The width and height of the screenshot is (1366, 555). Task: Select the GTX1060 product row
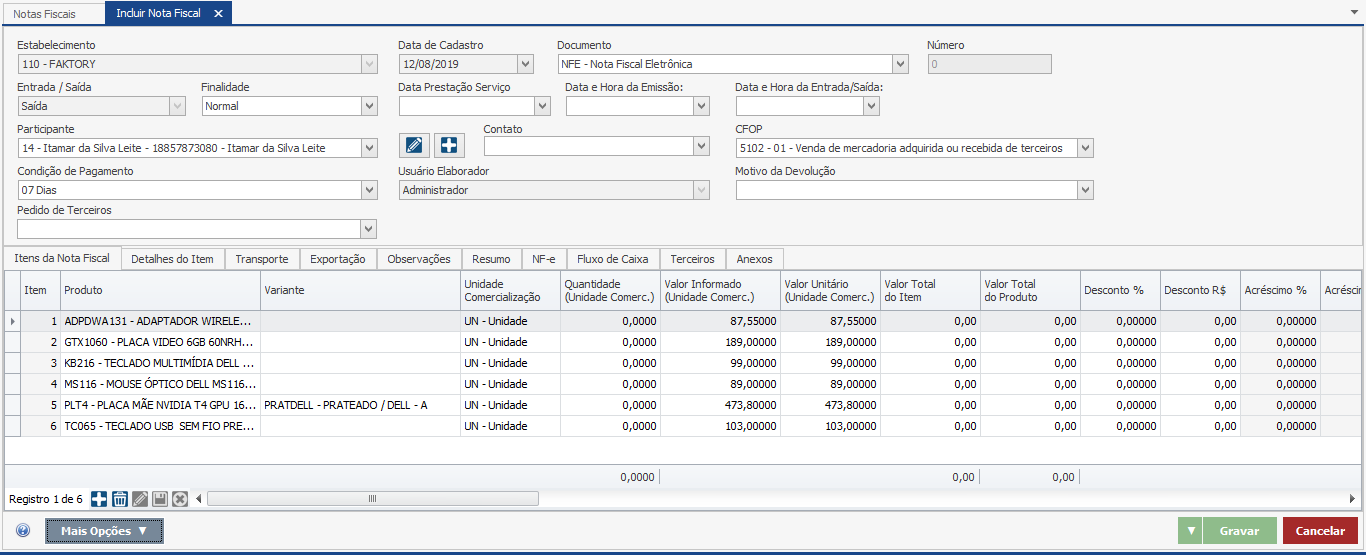click(x=160, y=342)
